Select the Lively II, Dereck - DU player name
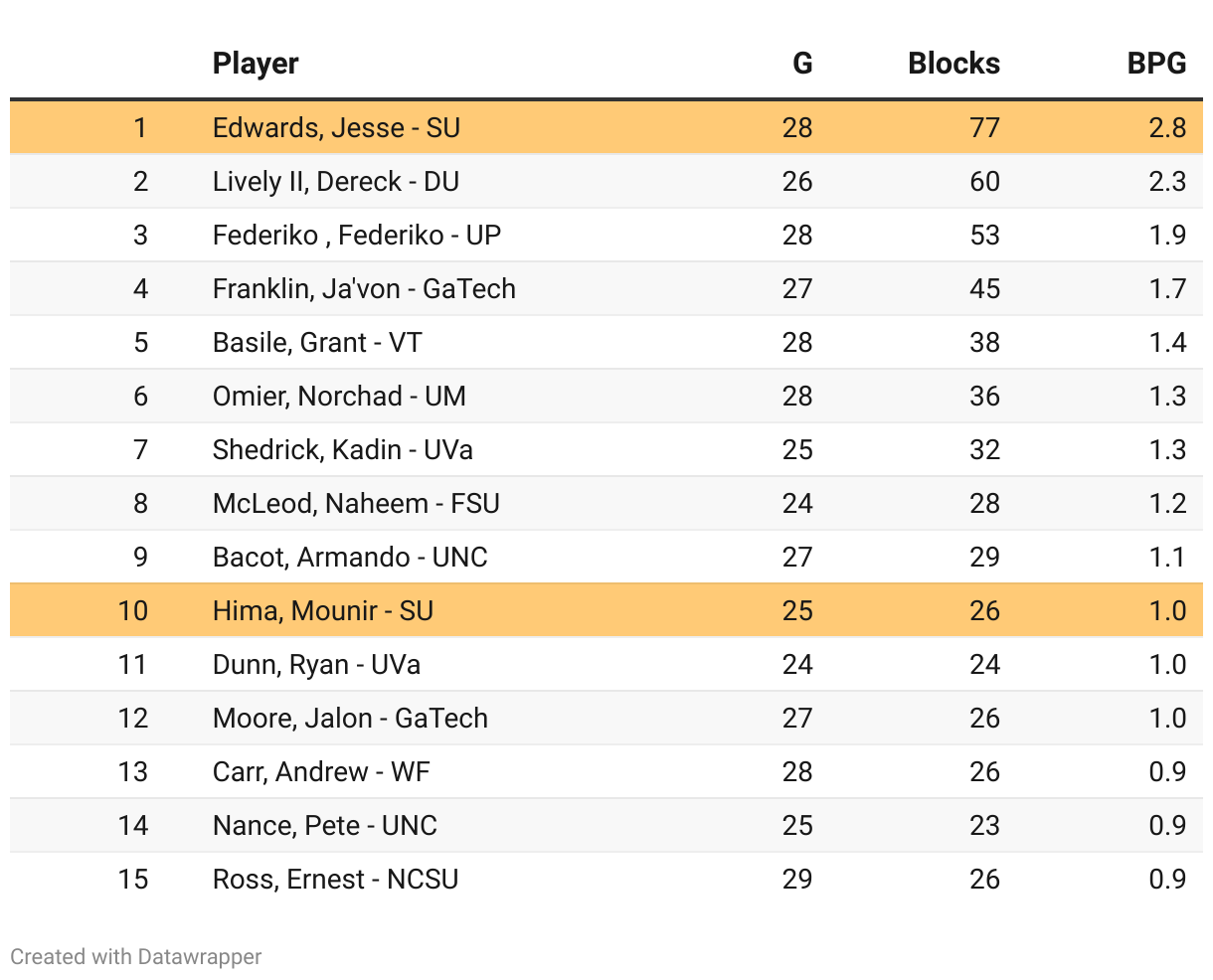The image size is (1213, 980). click(336, 182)
